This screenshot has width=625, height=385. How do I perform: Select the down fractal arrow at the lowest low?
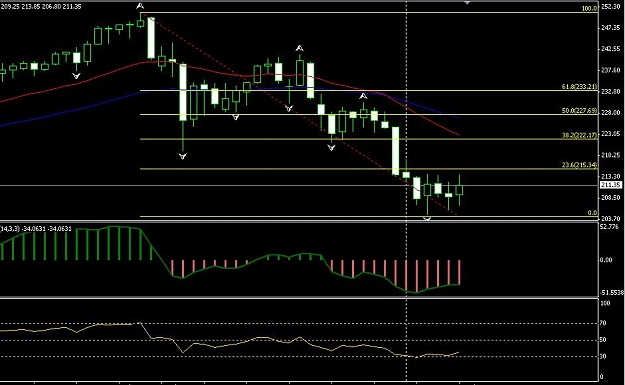point(427,219)
